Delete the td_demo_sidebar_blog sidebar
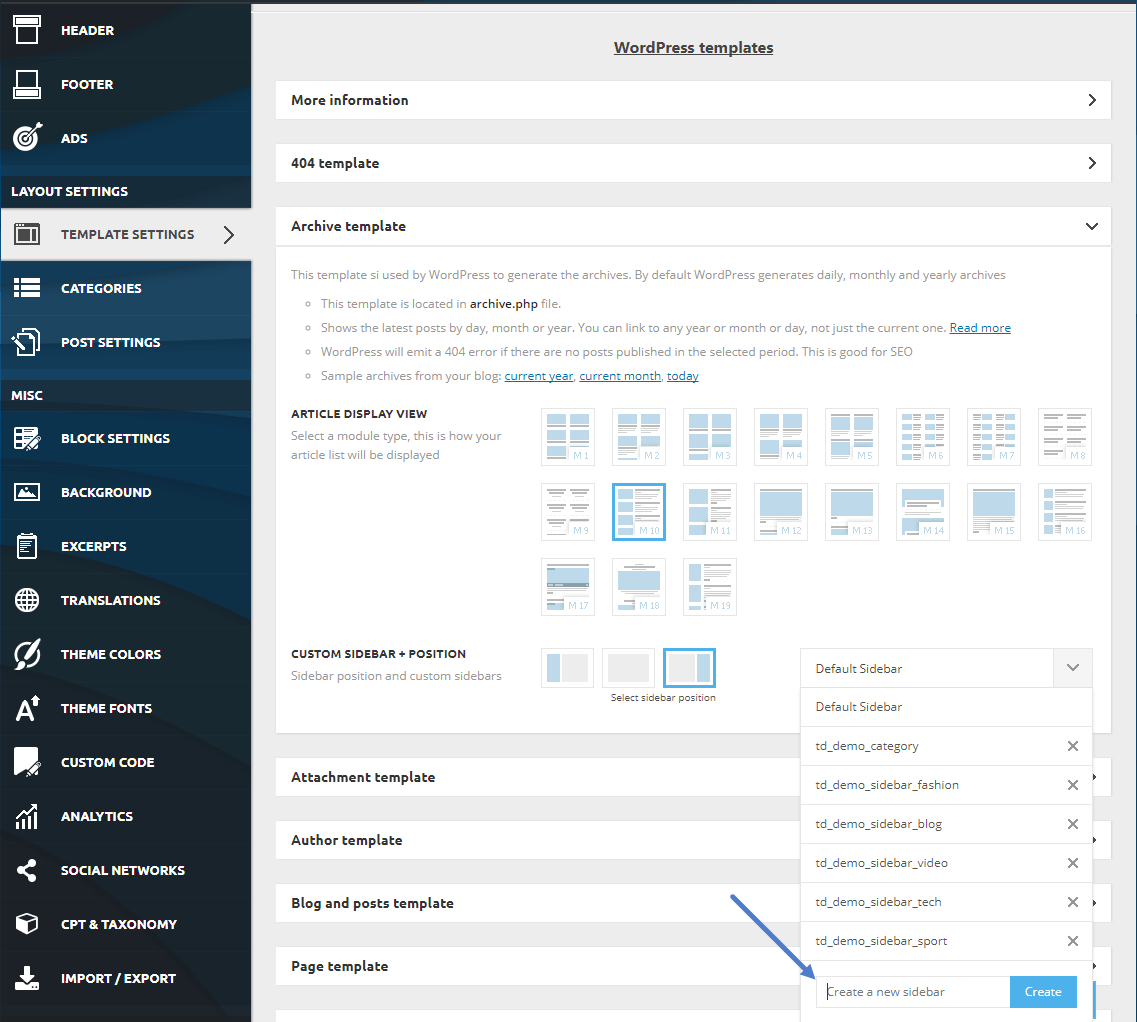Image resolution: width=1137 pixels, height=1022 pixels. (1072, 824)
